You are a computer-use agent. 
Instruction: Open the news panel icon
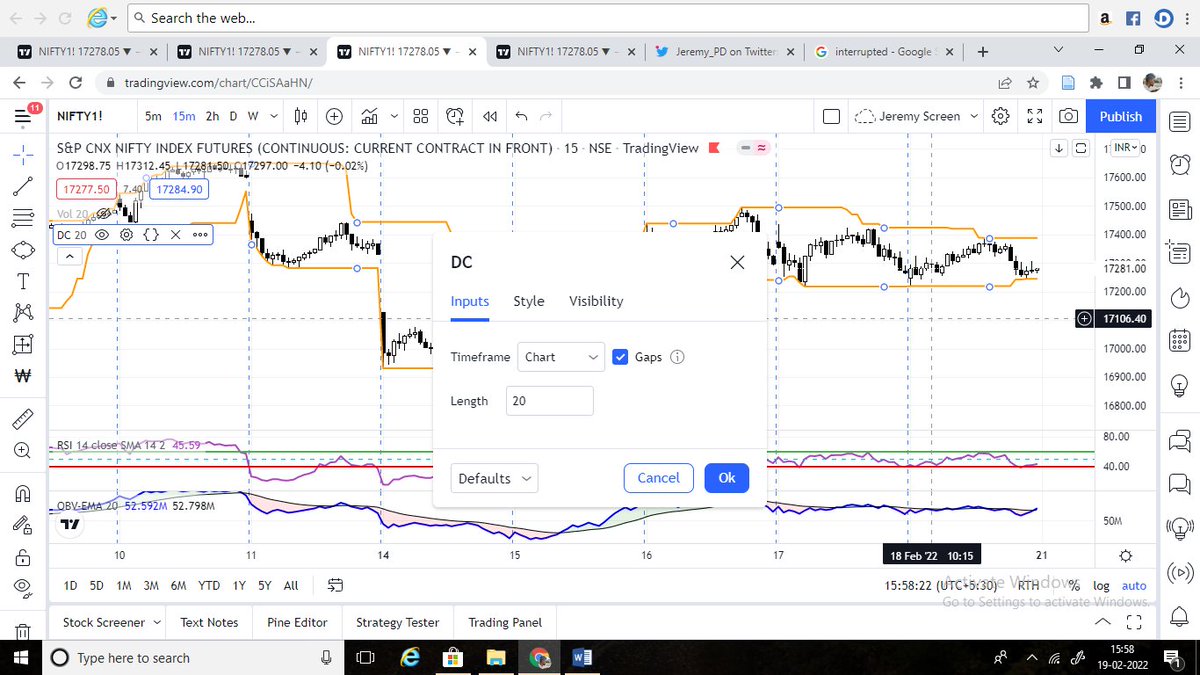(1180, 209)
